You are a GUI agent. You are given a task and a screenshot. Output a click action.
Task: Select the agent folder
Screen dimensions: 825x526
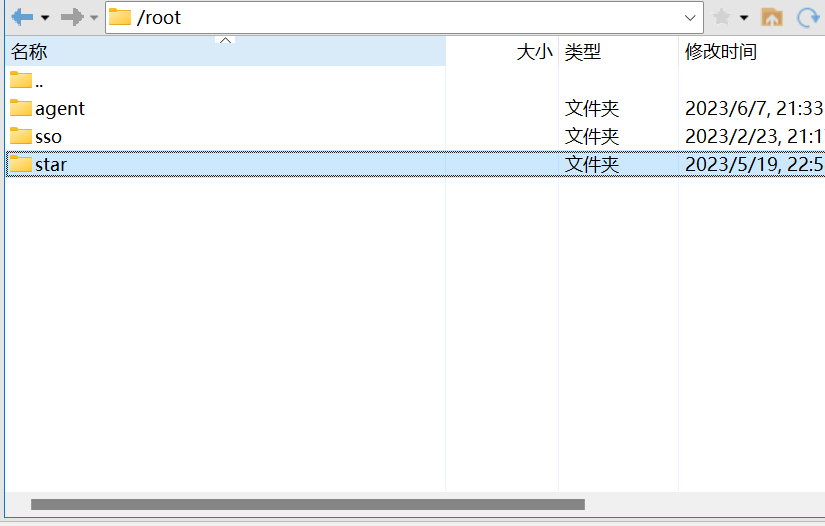click(x=59, y=108)
